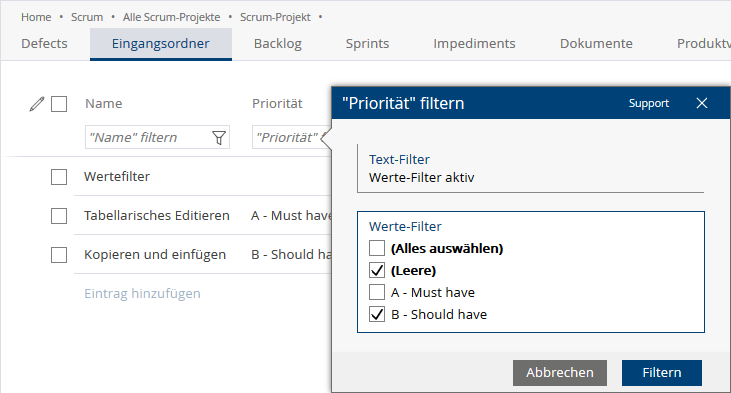Click the funnel icon in Name filter
The width and height of the screenshot is (731, 393).
coord(219,138)
